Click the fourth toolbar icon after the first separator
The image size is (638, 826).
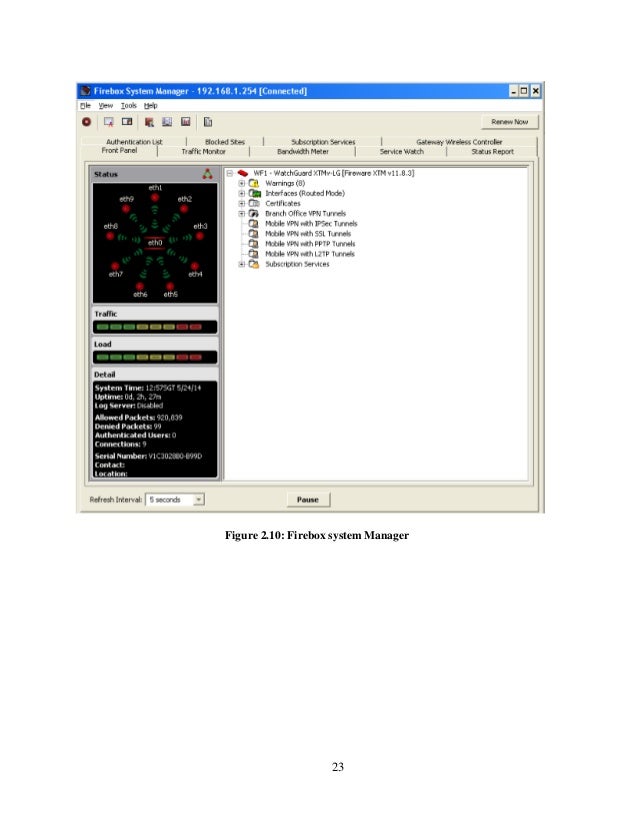(x=149, y=122)
